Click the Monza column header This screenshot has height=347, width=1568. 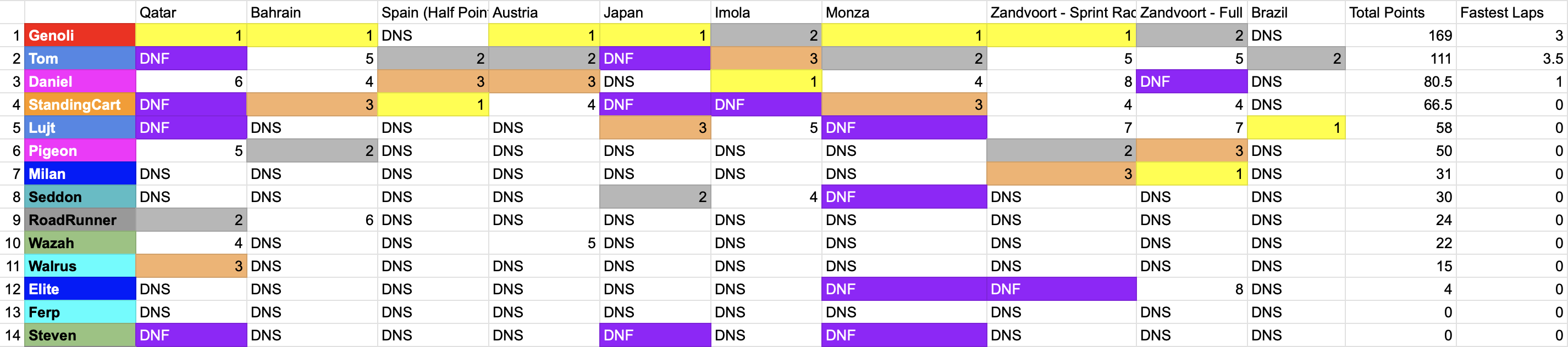point(903,12)
